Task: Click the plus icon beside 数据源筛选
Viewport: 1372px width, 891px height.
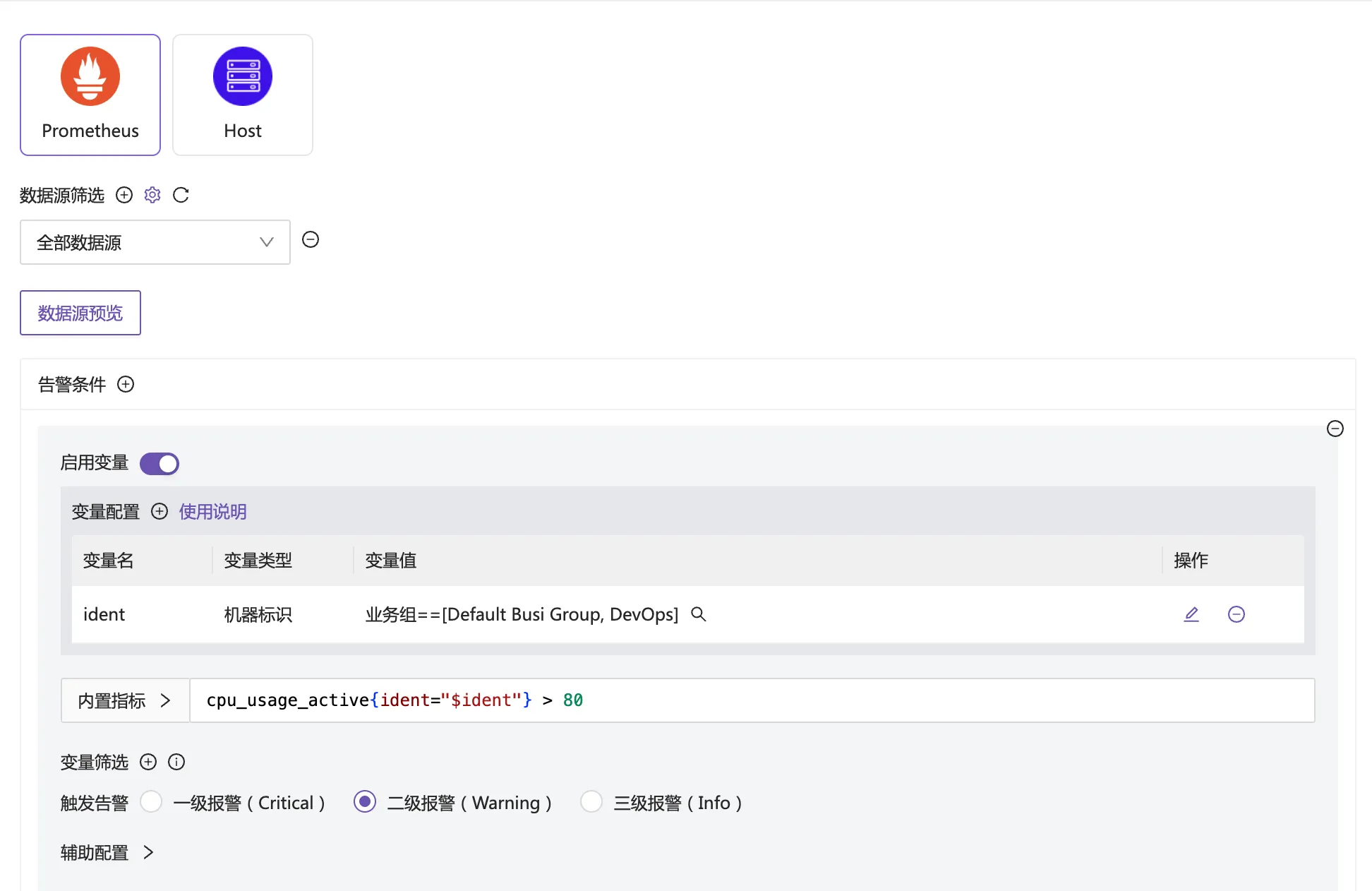Action: click(124, 195)
